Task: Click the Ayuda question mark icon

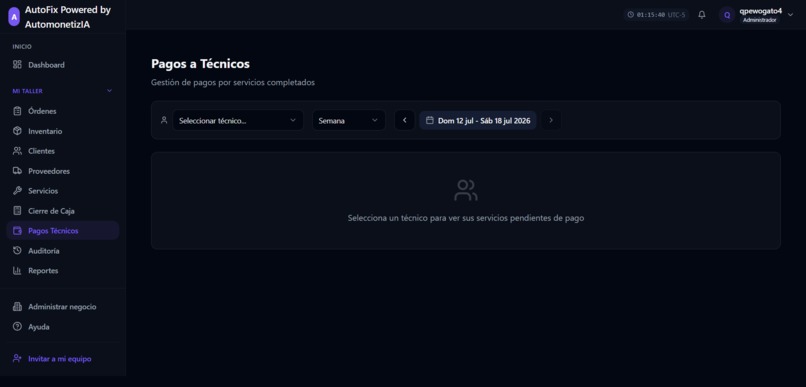Action: 17,326
